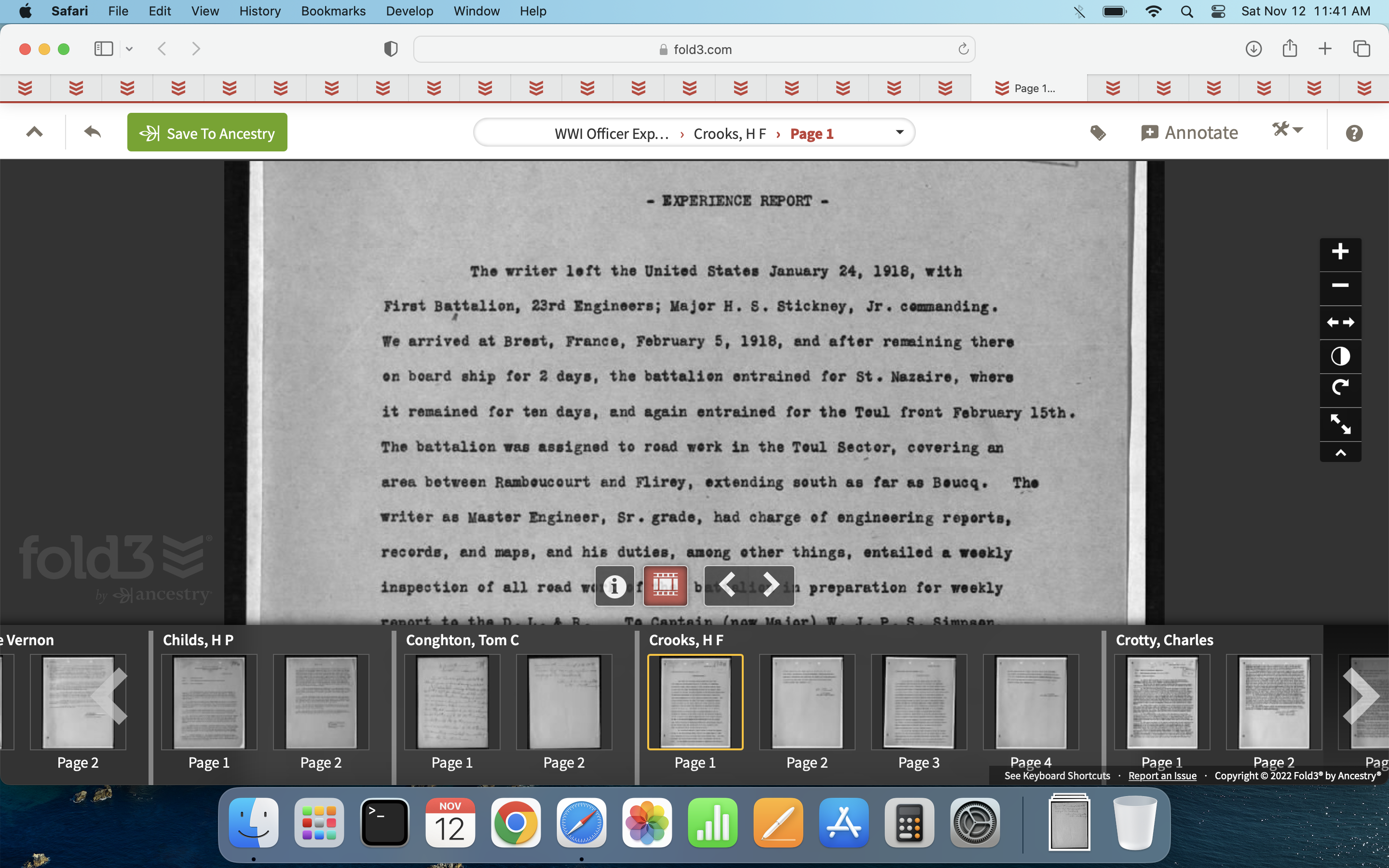Expand Safari sidebar options chevron

coord(129,49)
